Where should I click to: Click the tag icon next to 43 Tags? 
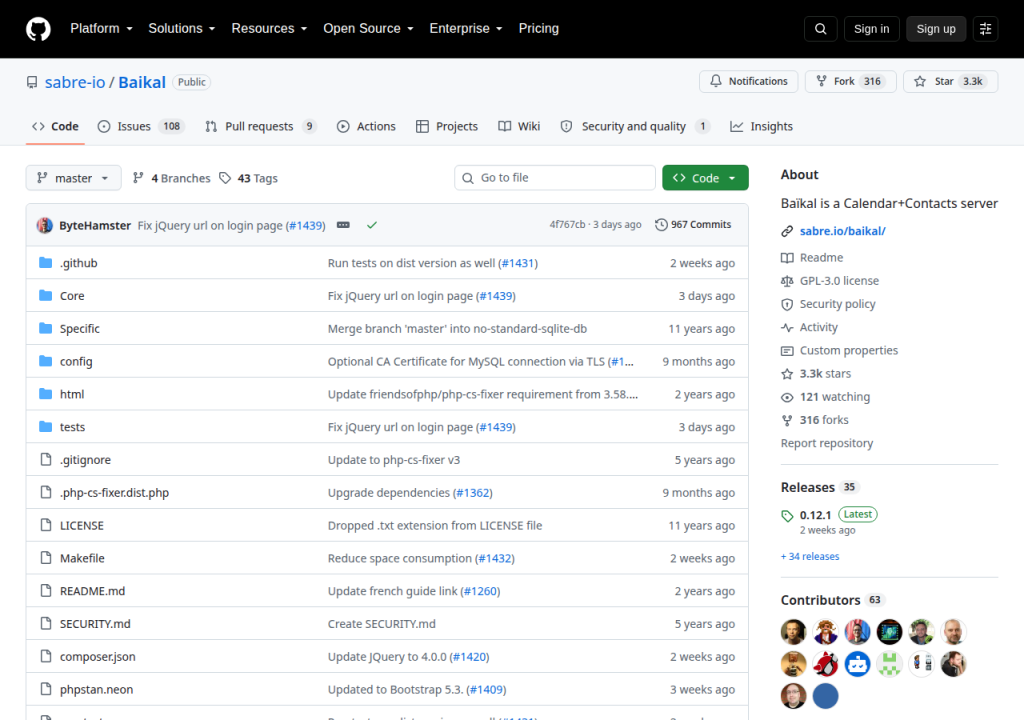pyautogui.click(x=225, y=178)
